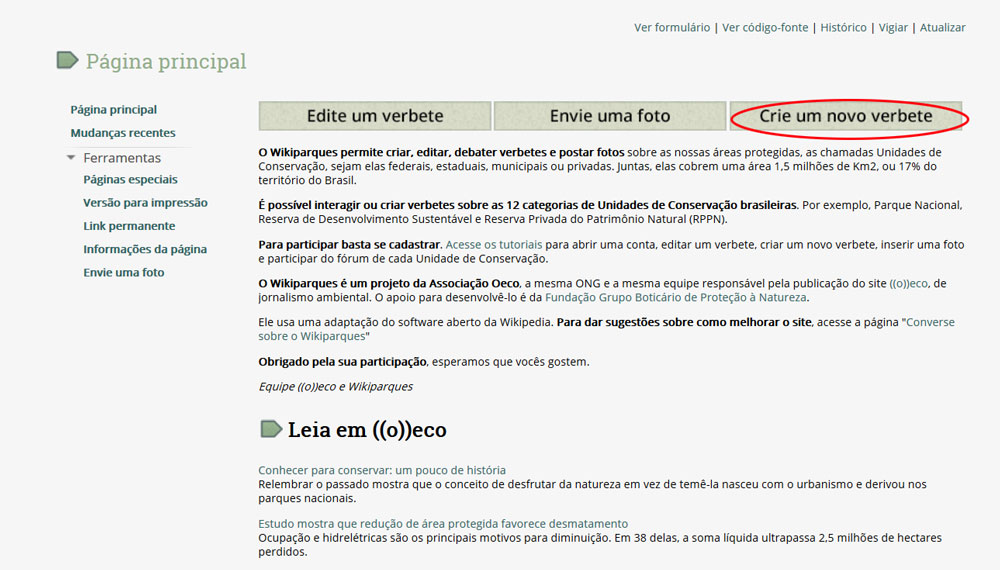This screenshot has height=570, width=1000.
Task: Click the Envie uma foto button
Action: coord(610,116)
